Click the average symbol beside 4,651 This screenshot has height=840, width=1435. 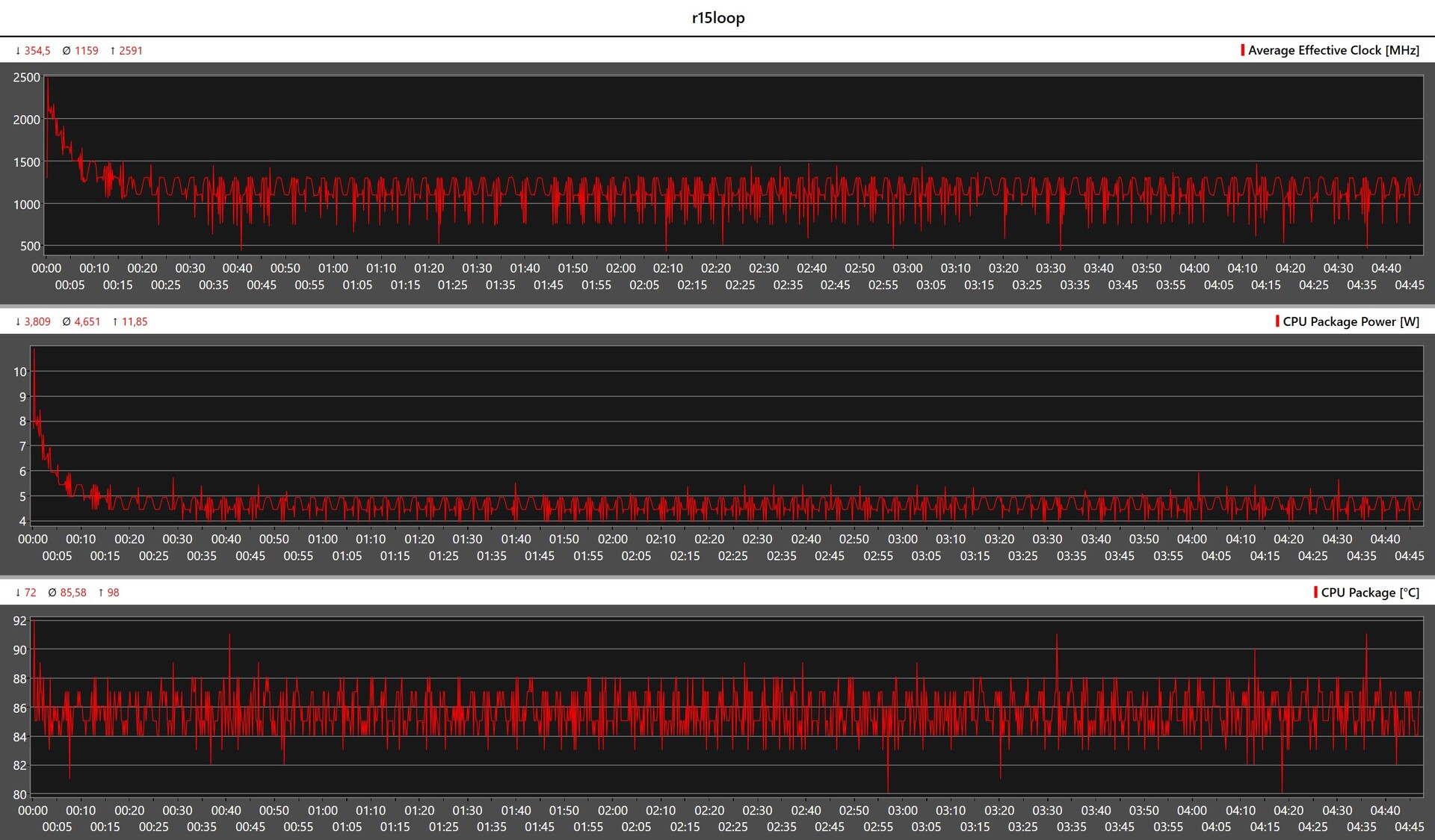click(x=67, y=322)
